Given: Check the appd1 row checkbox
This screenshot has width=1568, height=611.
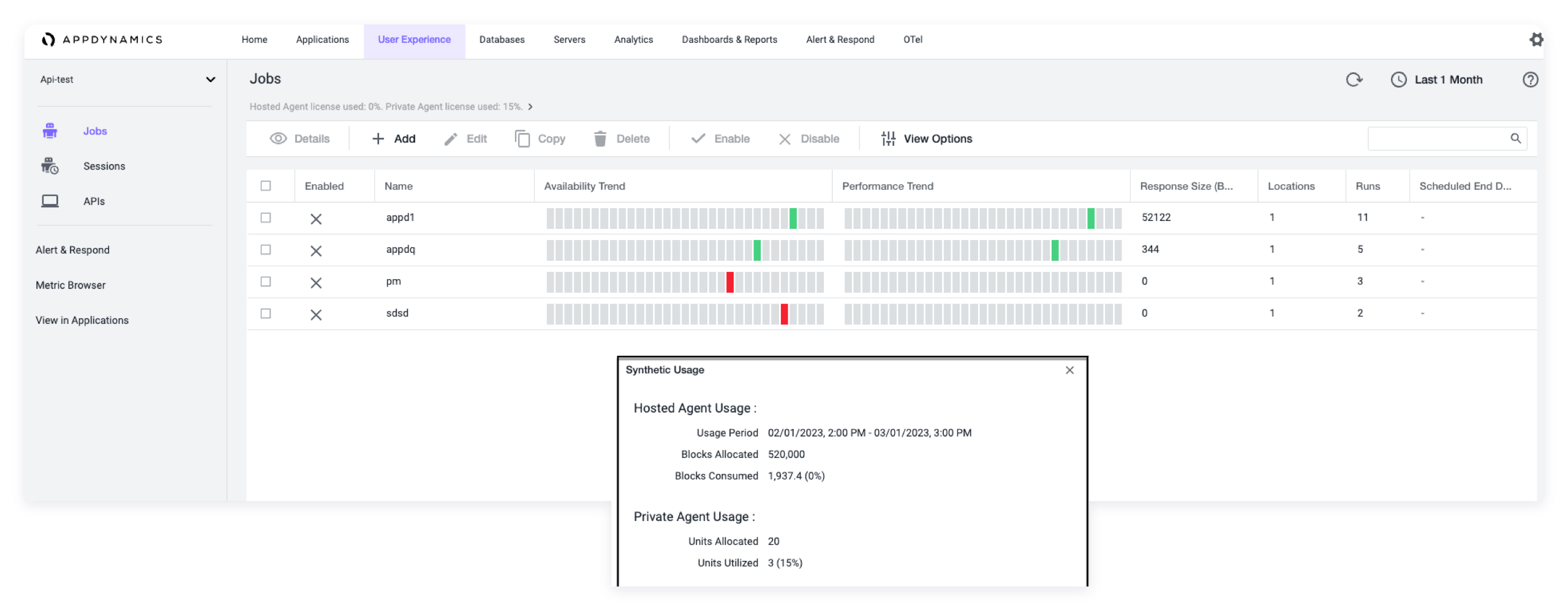Looking at the screenshot, I should coord(265,218).
